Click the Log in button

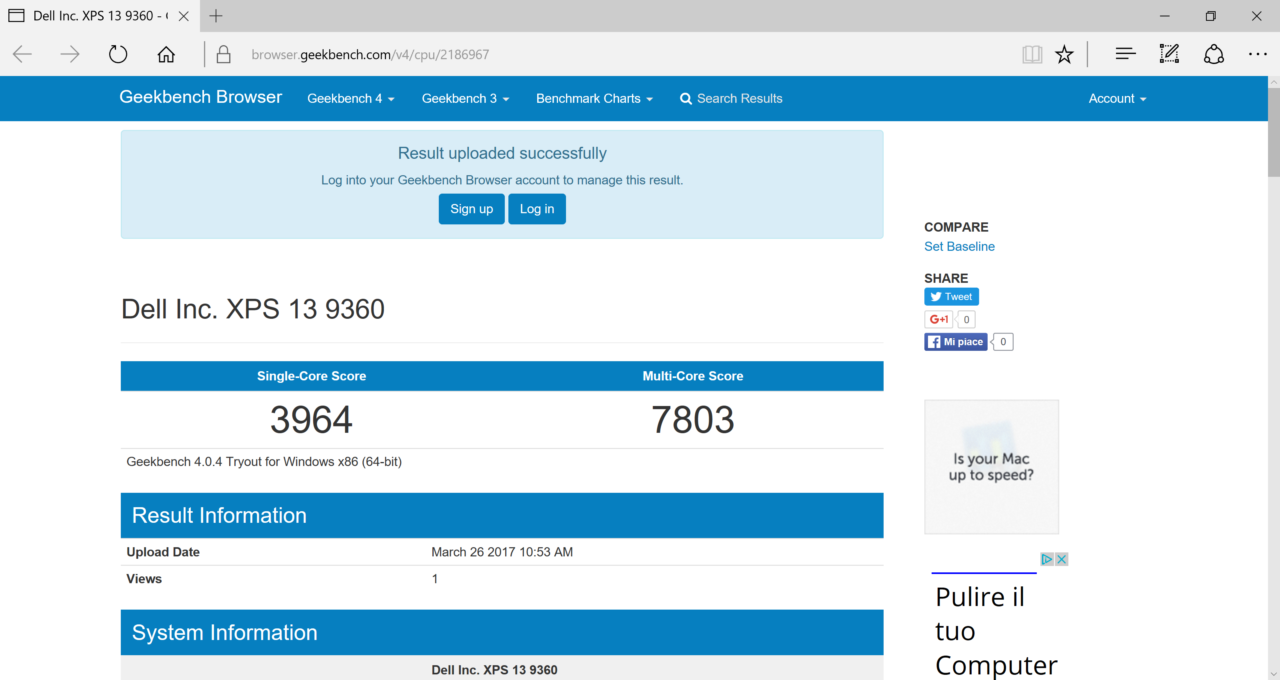coord(537,209)
